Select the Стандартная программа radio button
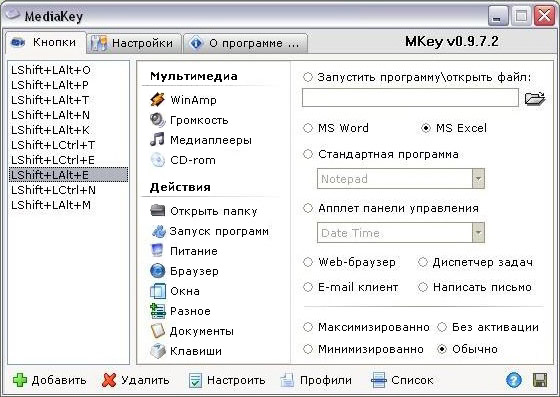Viewport: 560px width, 397px height. tap(308, 154)
